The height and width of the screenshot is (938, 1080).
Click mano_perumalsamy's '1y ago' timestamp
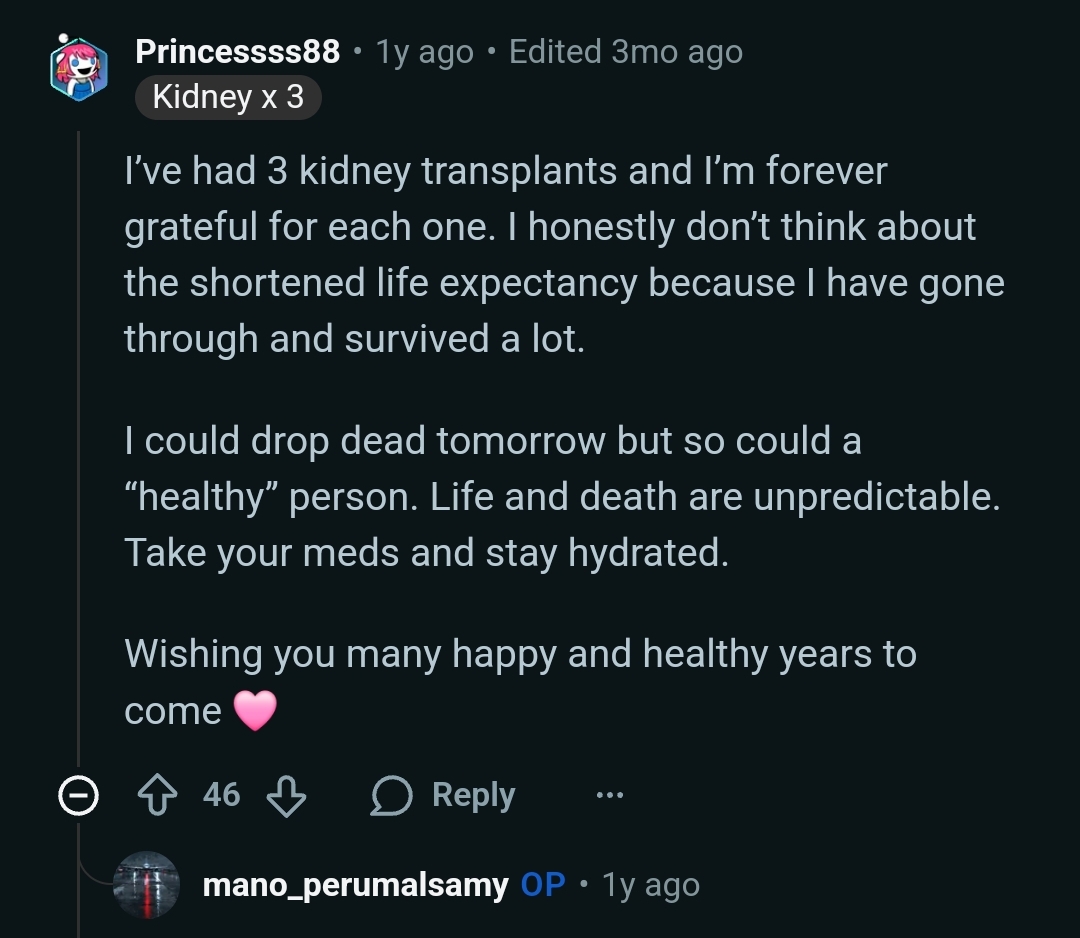(650, 885)
